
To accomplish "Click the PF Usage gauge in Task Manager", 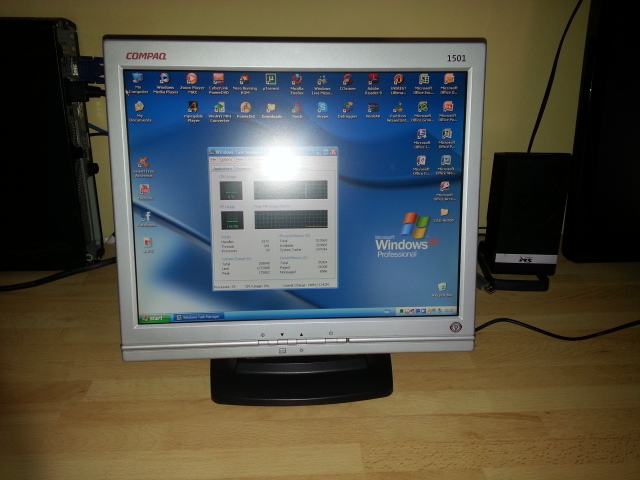I will point(232,220).
